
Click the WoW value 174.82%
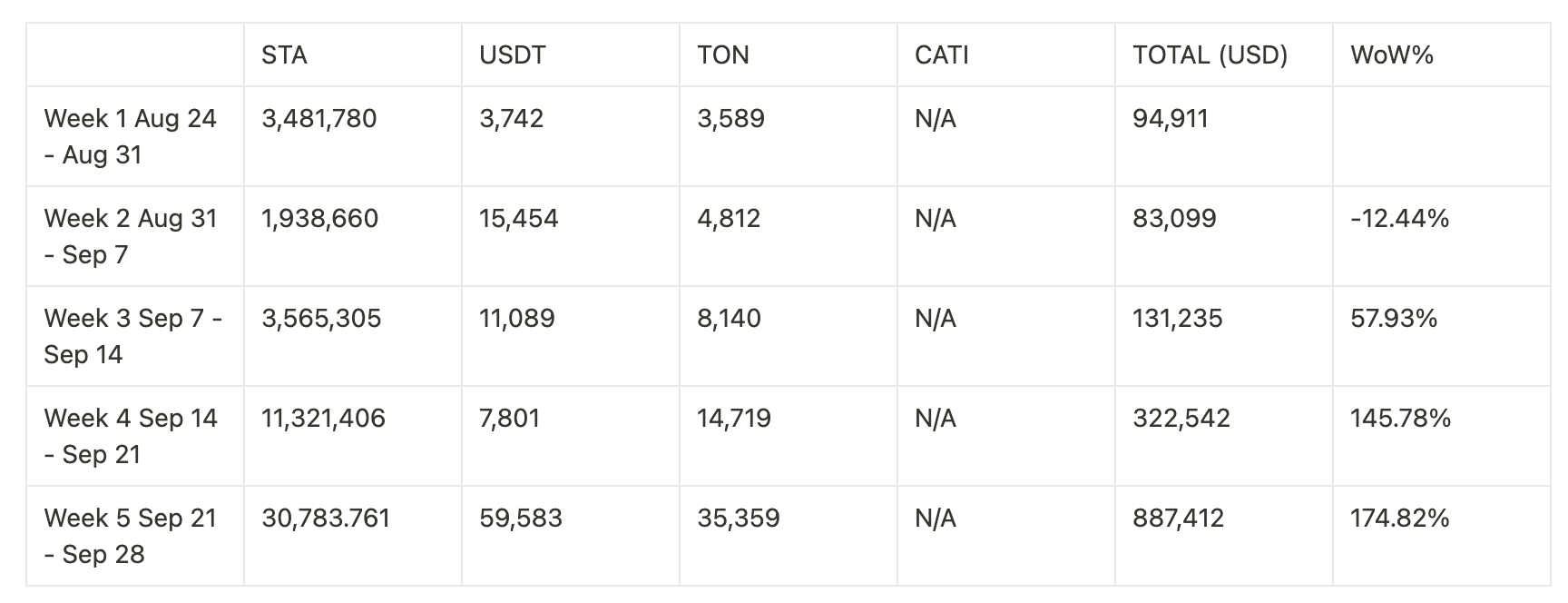click(x=1400, y=519)
